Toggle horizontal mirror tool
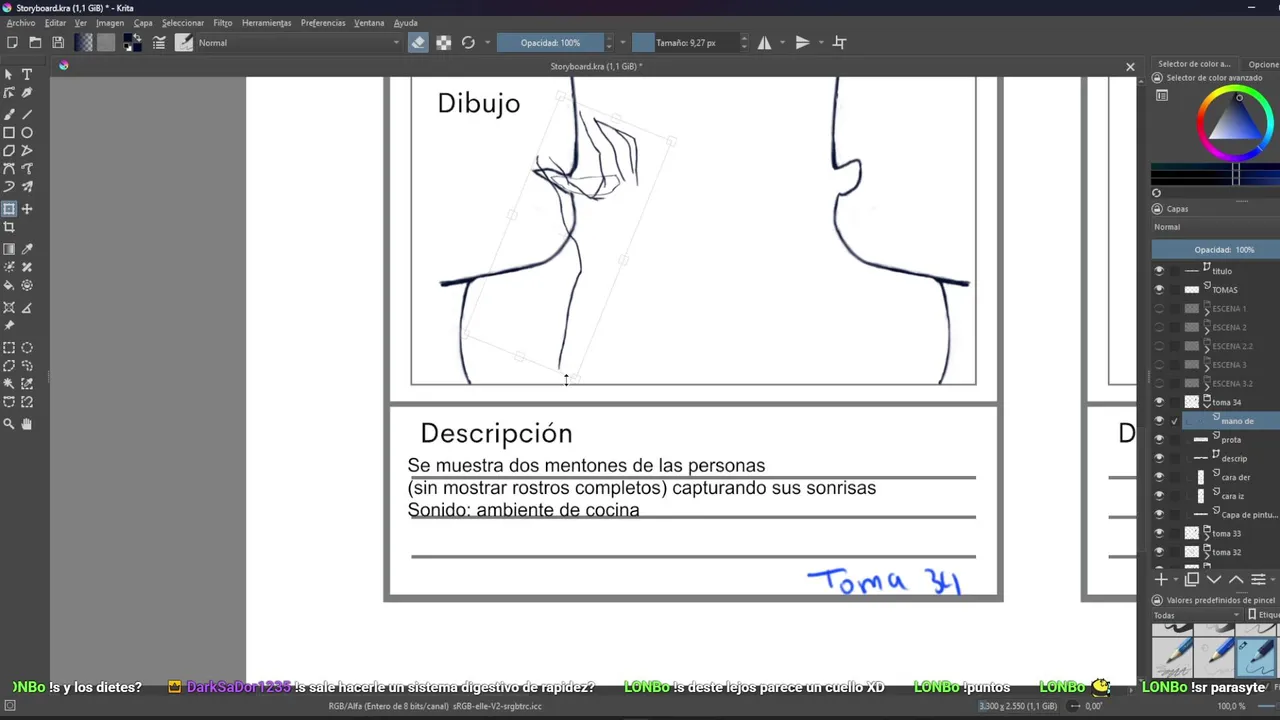The width and height of the screenshot is (1280, 720). (x=765, y=43)
